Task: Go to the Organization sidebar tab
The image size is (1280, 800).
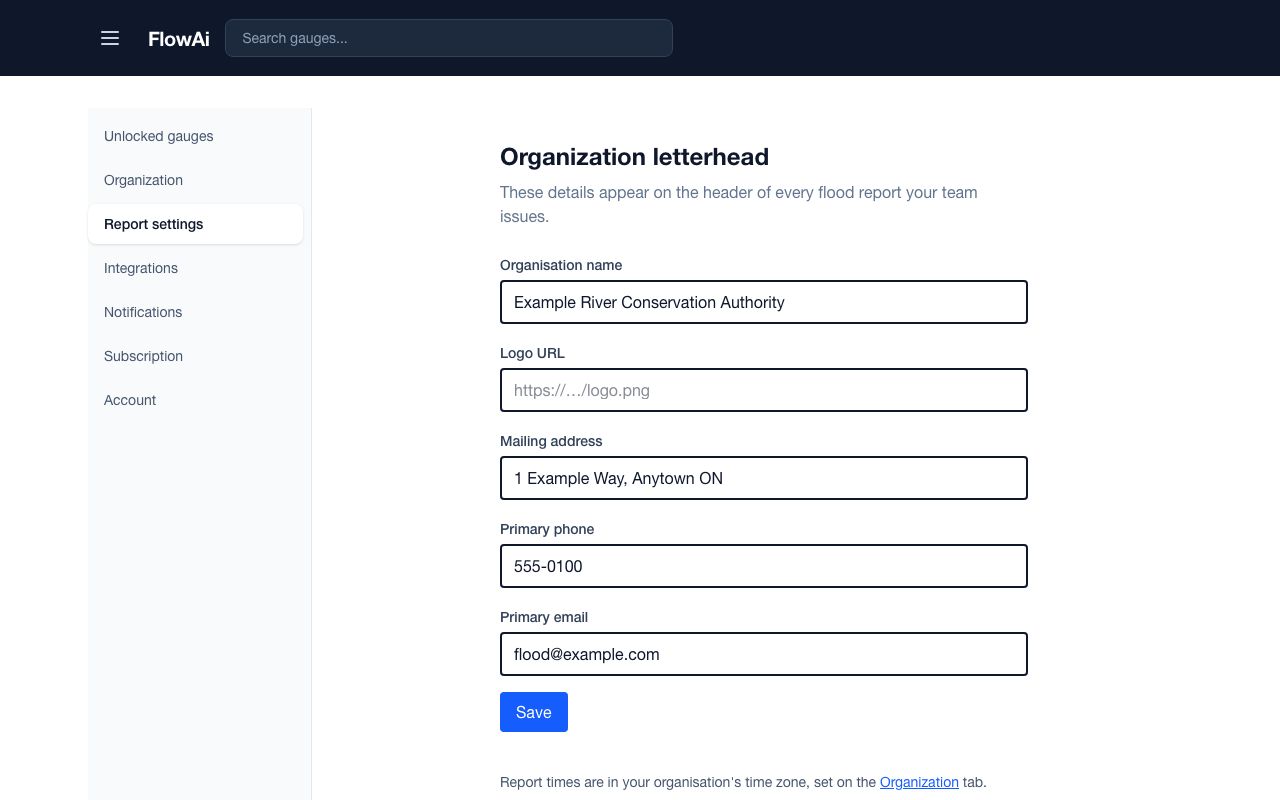Action: click(x=196, y=180)
